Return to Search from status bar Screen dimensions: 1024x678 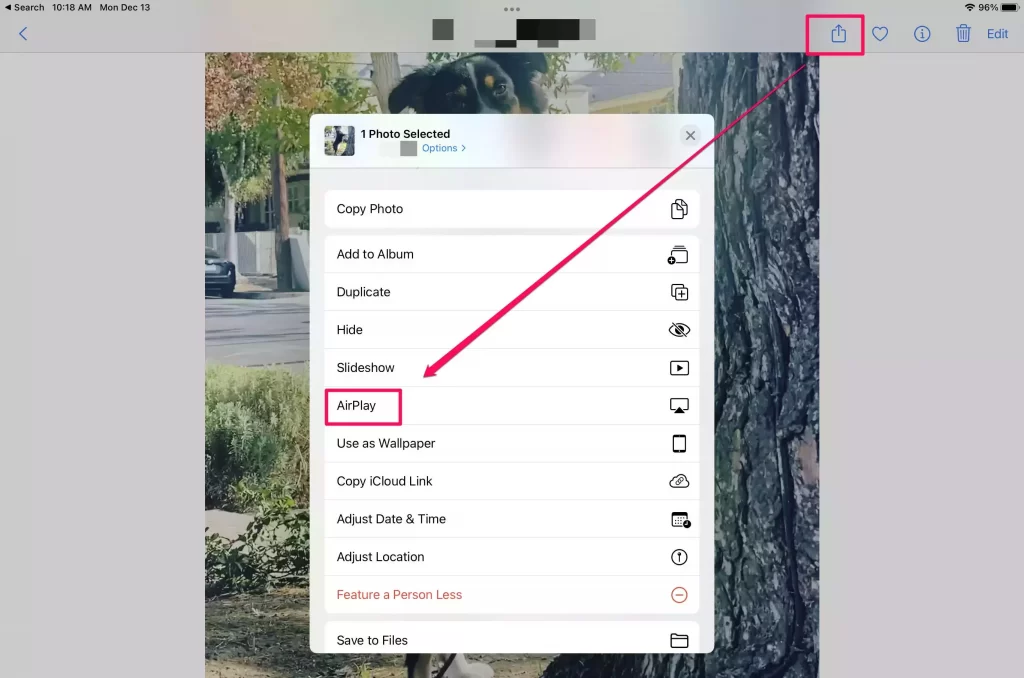click(x=25, y=7)
